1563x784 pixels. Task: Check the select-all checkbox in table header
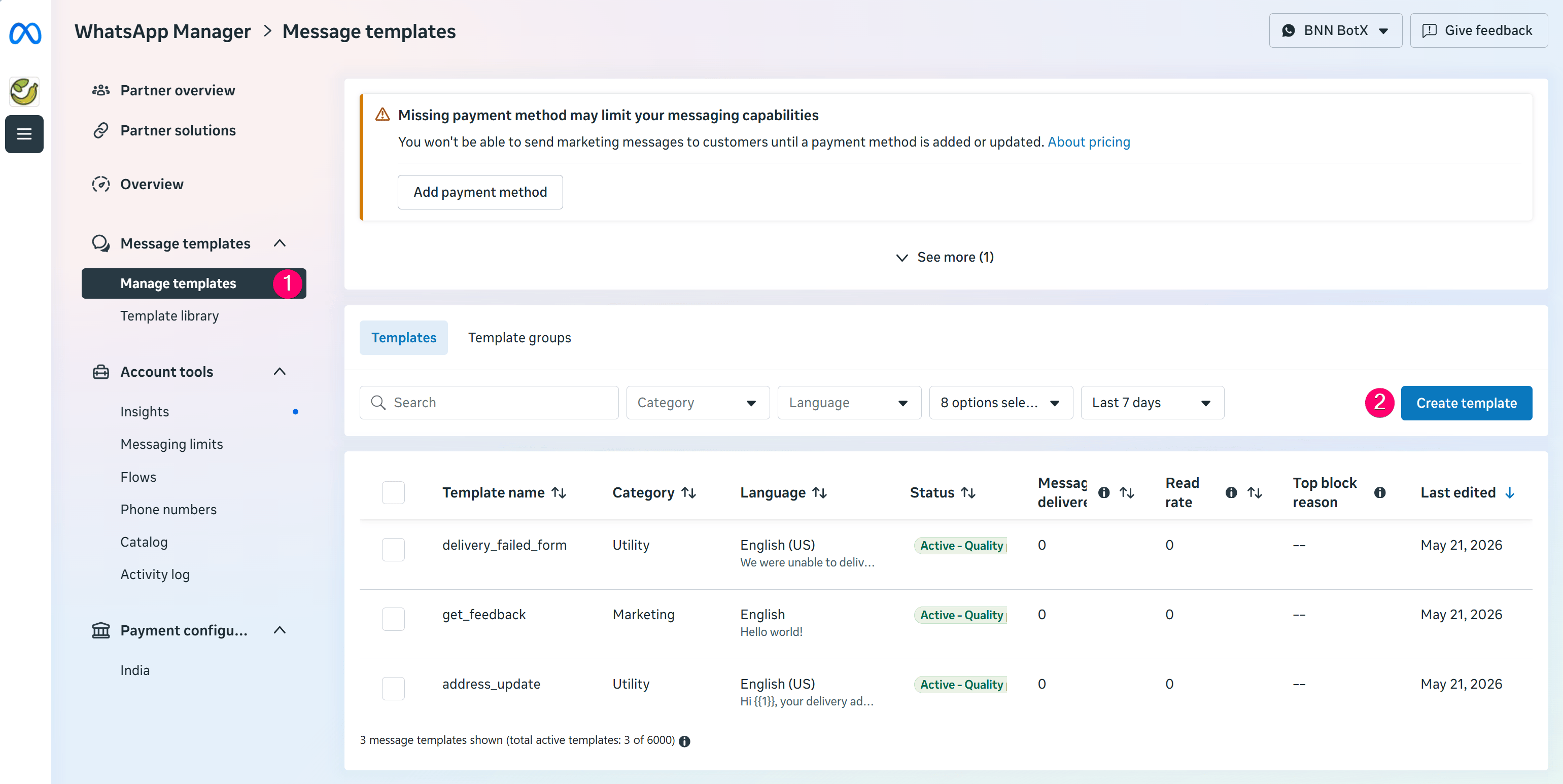[393, 492]
